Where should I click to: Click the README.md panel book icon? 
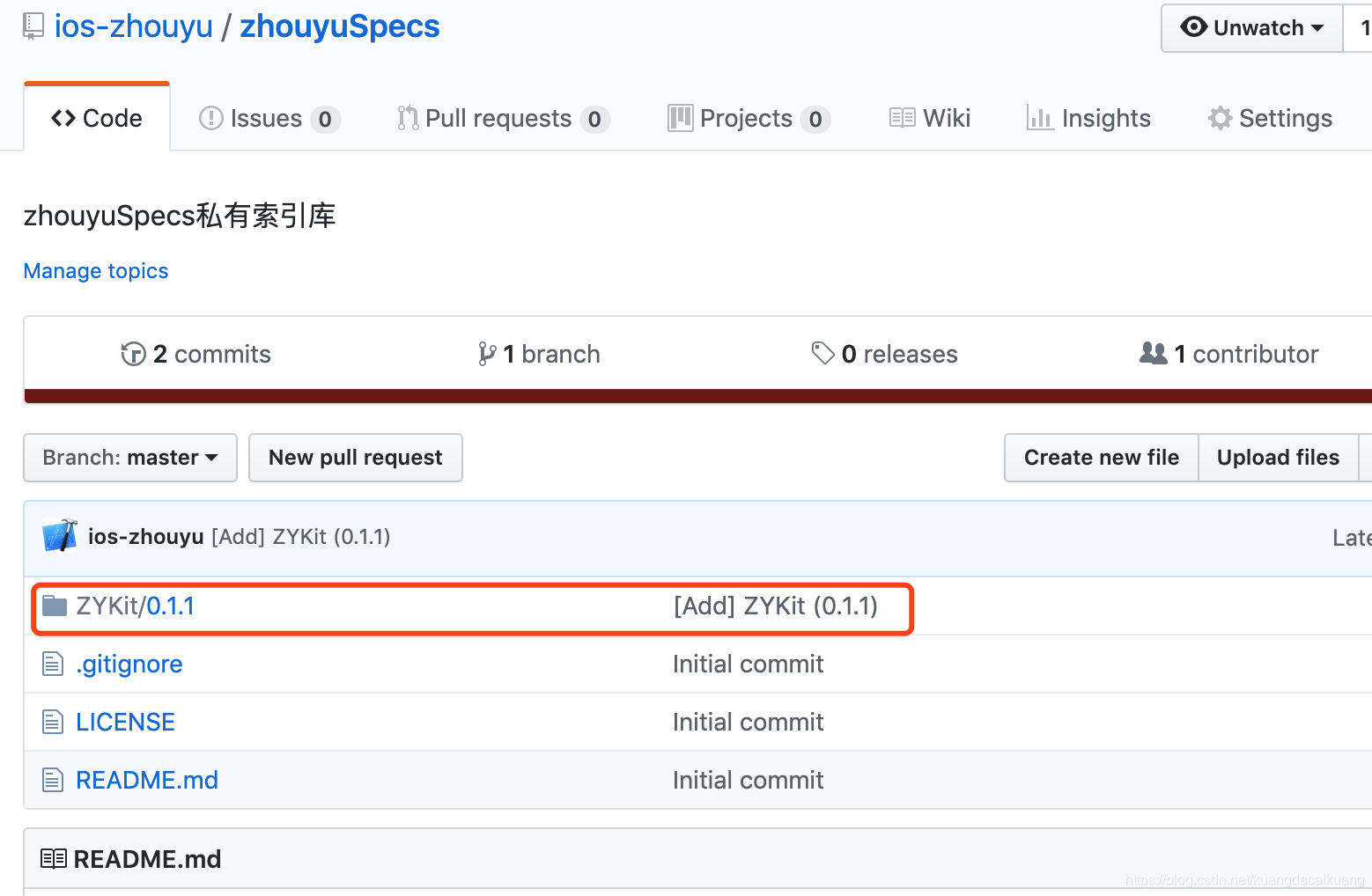(x=54, y=859)
